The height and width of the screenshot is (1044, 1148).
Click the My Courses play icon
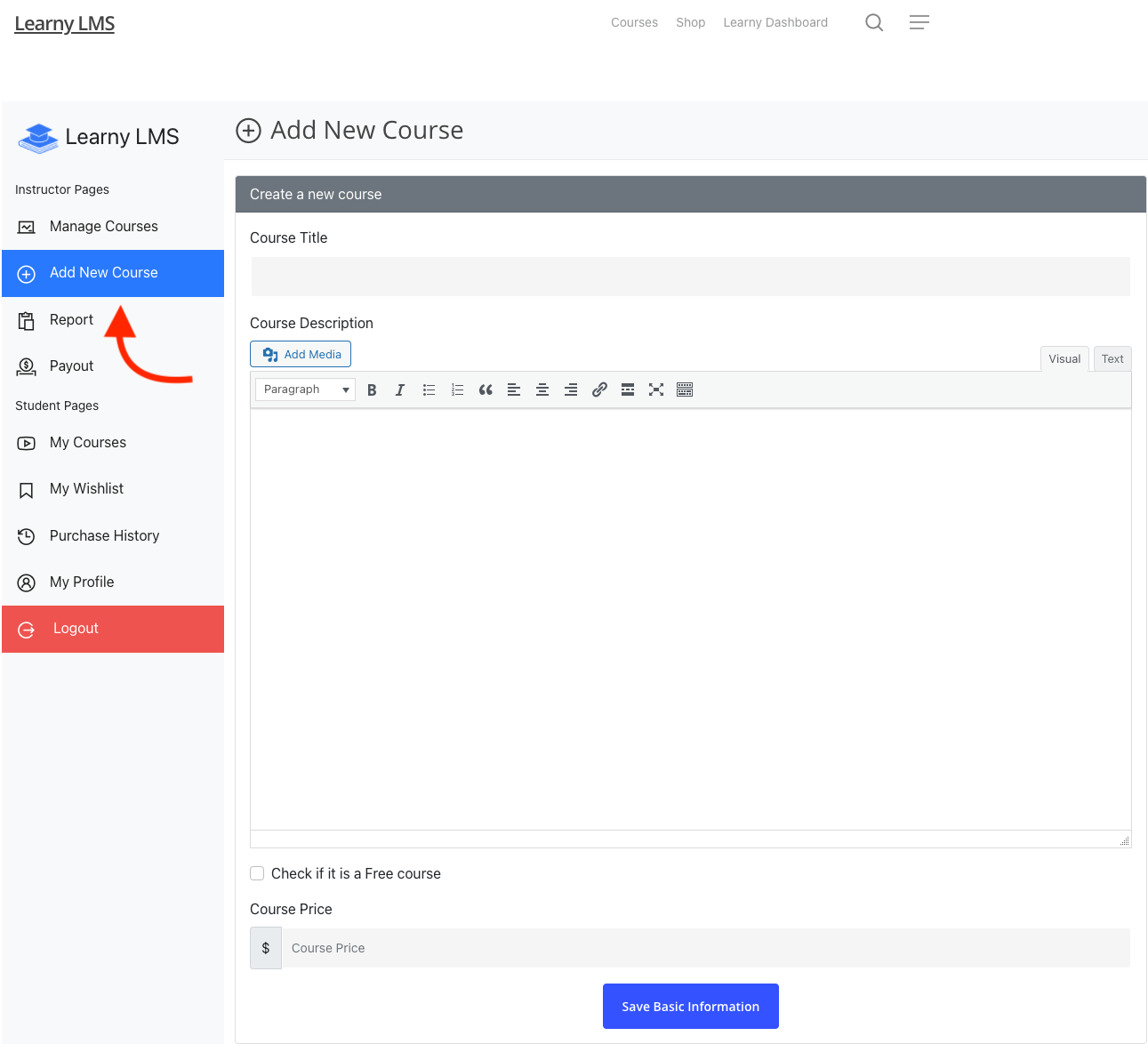pos(27,443)
